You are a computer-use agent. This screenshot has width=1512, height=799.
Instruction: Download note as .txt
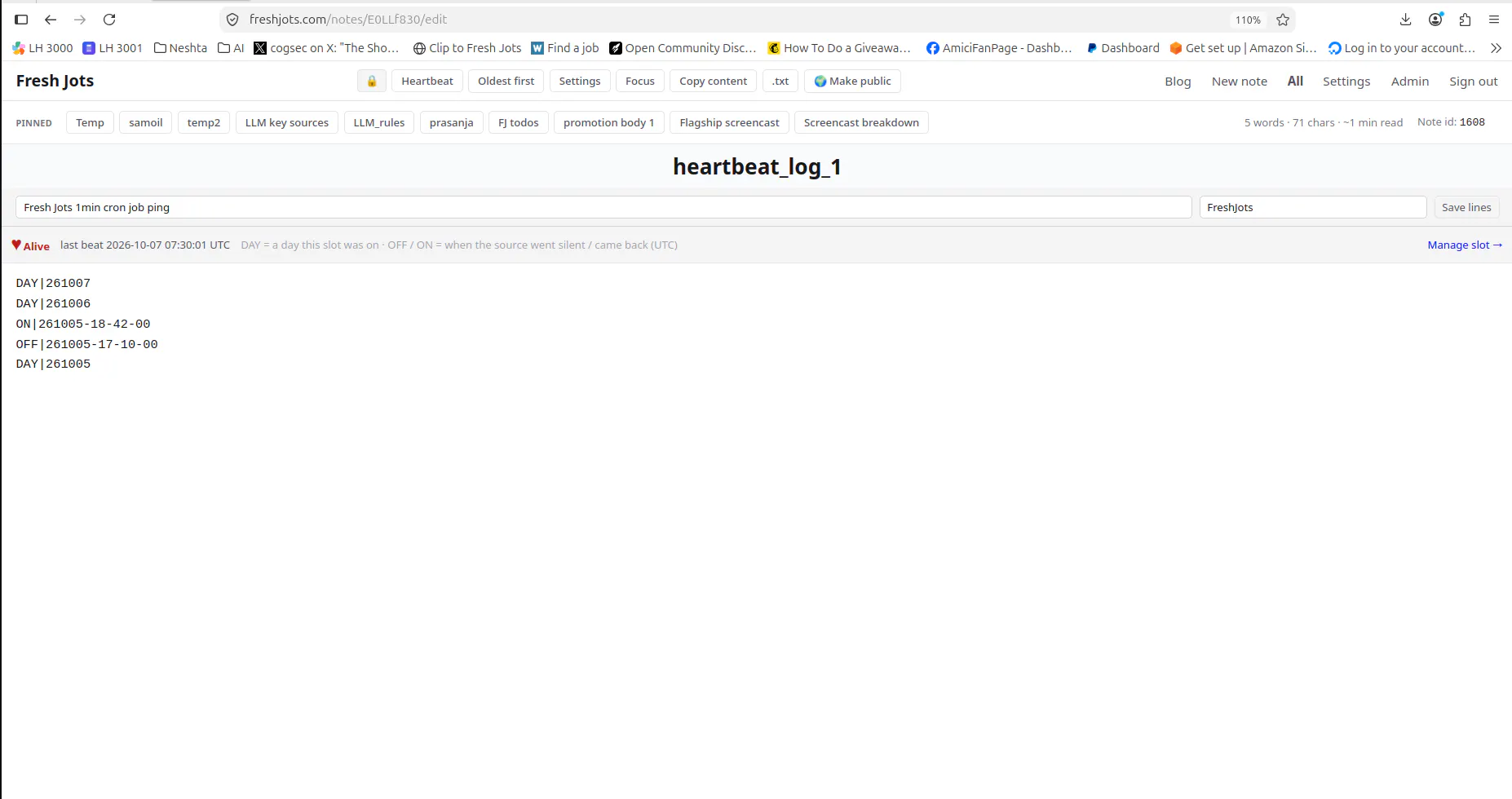pyautogui.click(x=780, y=81)
